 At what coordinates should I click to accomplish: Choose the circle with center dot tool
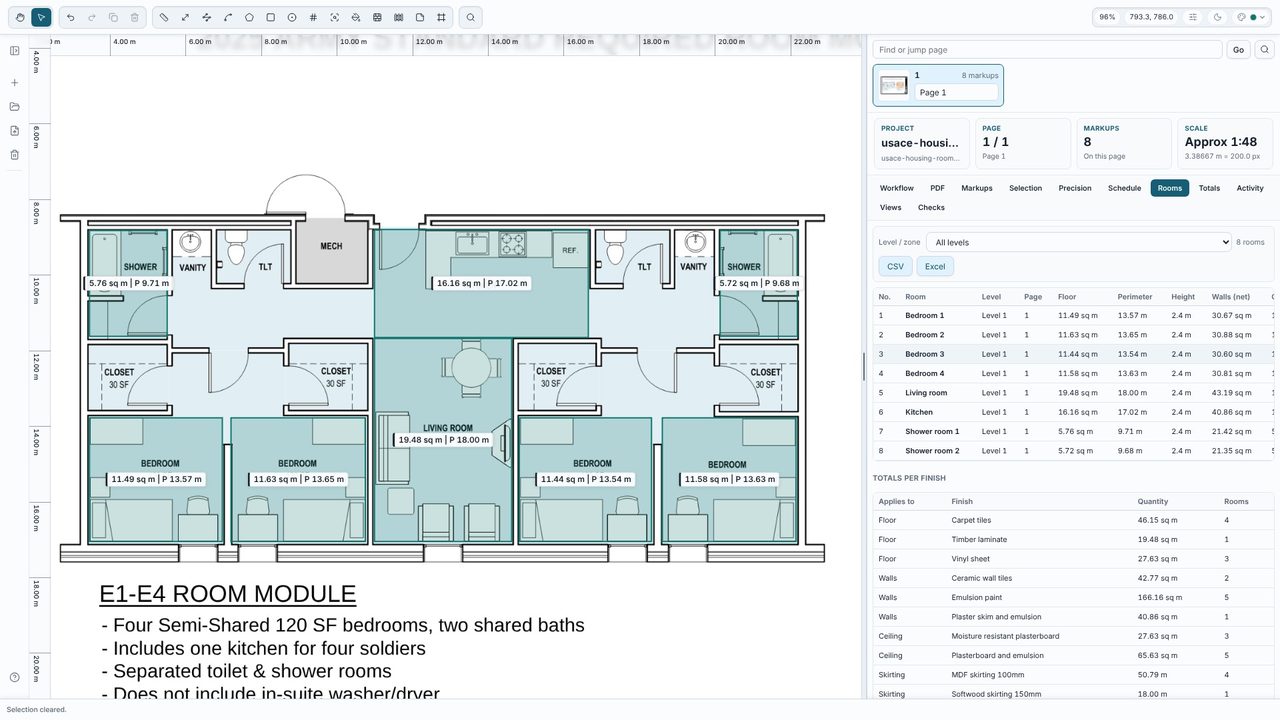292,17
